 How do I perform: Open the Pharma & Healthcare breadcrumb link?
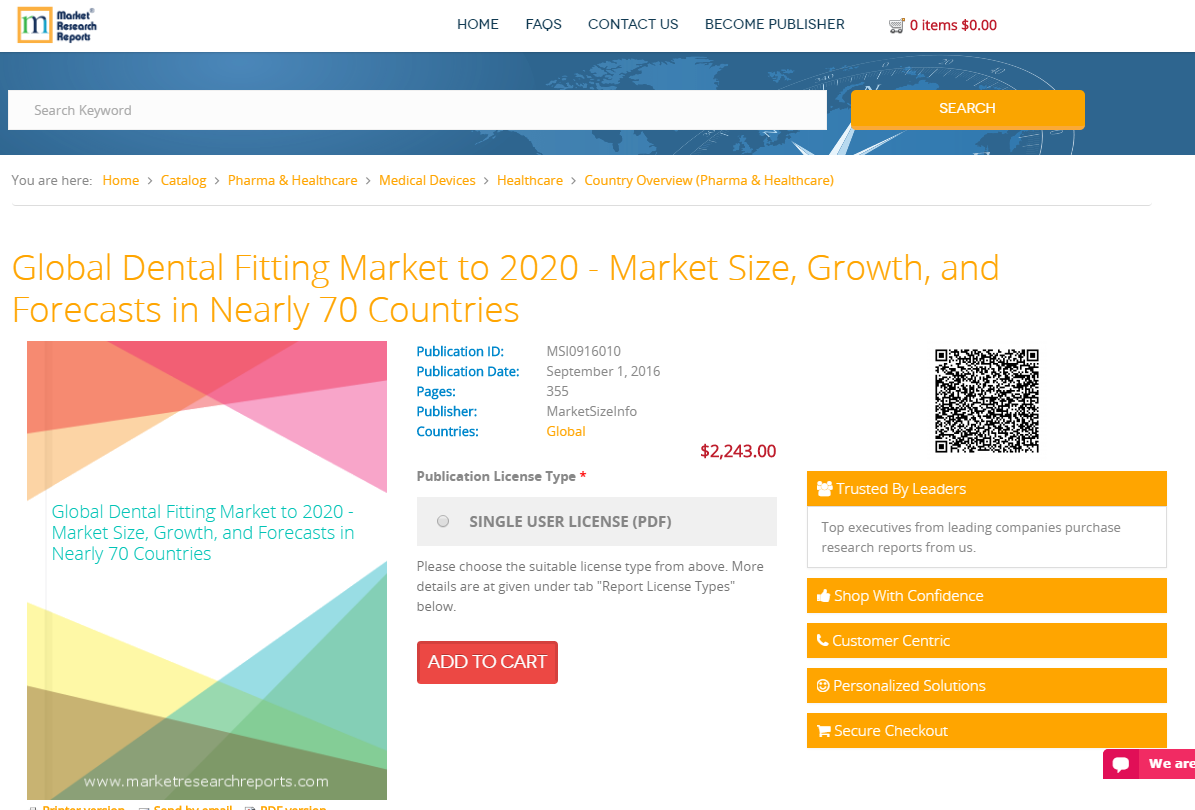point(292,180)
